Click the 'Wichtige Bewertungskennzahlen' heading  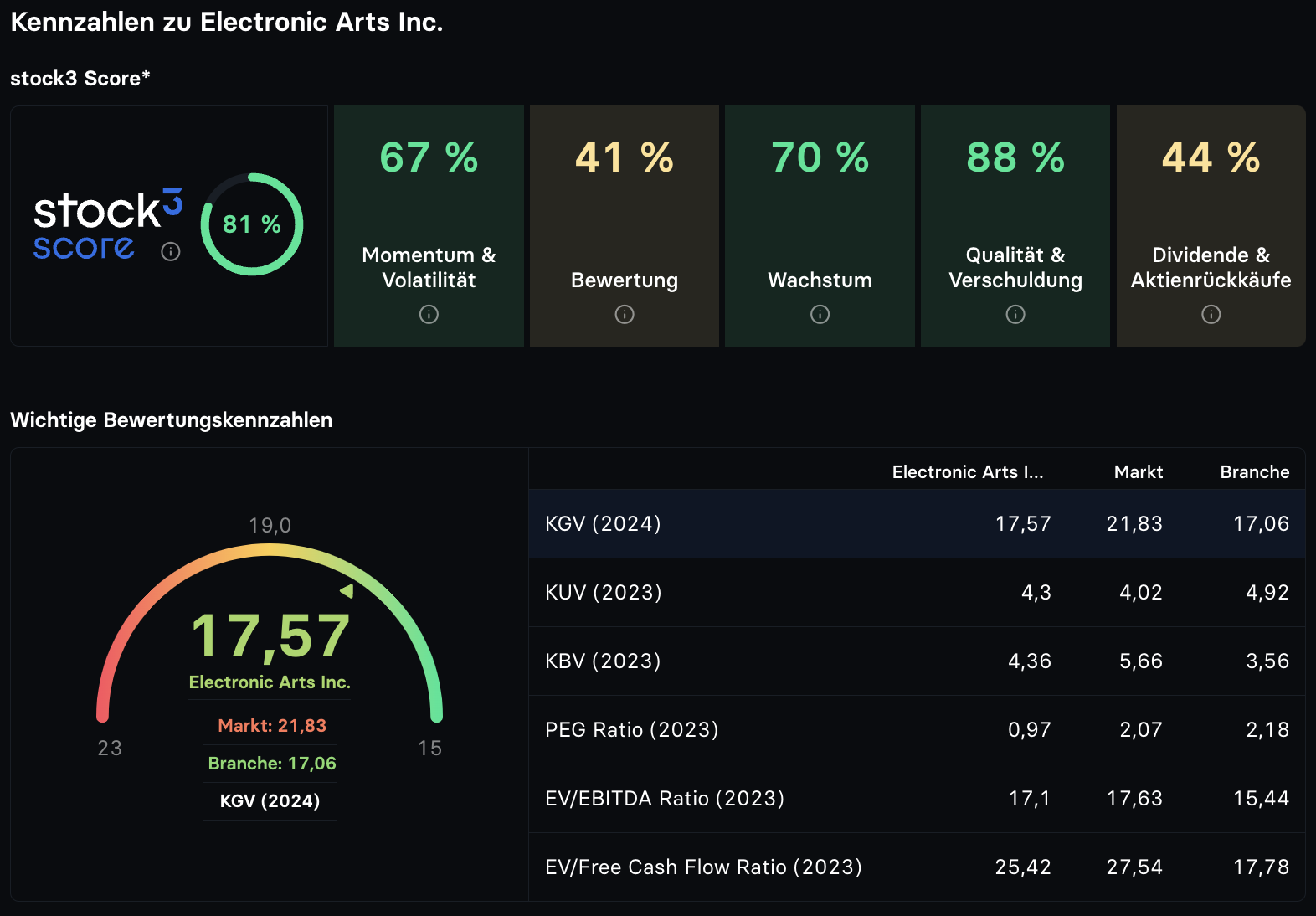click(x=172, y=420)
